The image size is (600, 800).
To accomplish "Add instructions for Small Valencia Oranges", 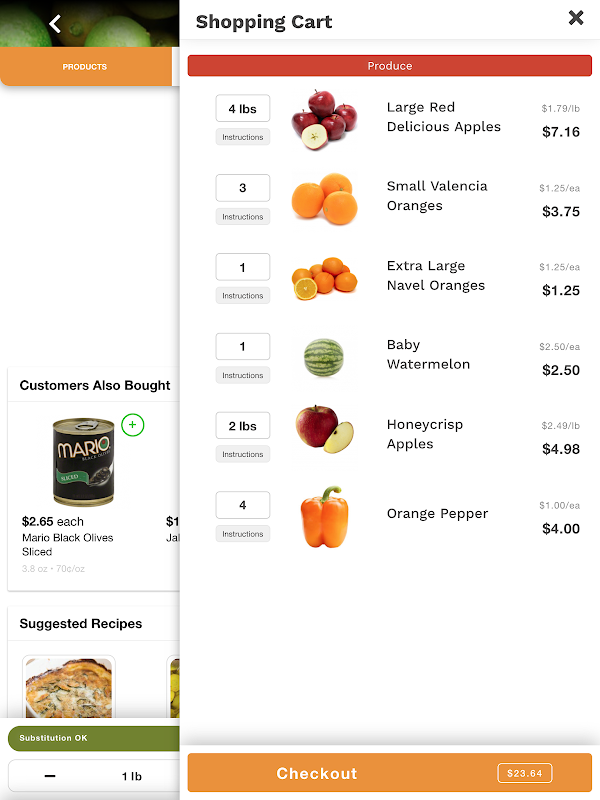I will click(x=243, y=217).
